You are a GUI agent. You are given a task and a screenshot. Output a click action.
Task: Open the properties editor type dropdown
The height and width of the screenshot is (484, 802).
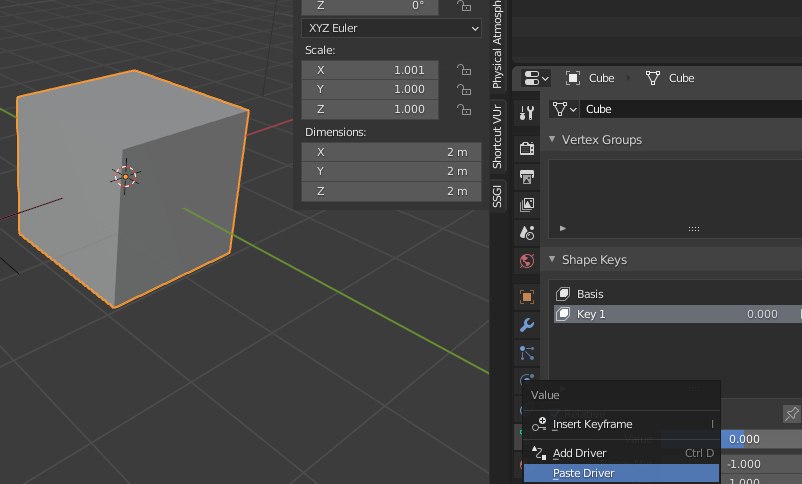pyautogui.click(x=536, y=78)
